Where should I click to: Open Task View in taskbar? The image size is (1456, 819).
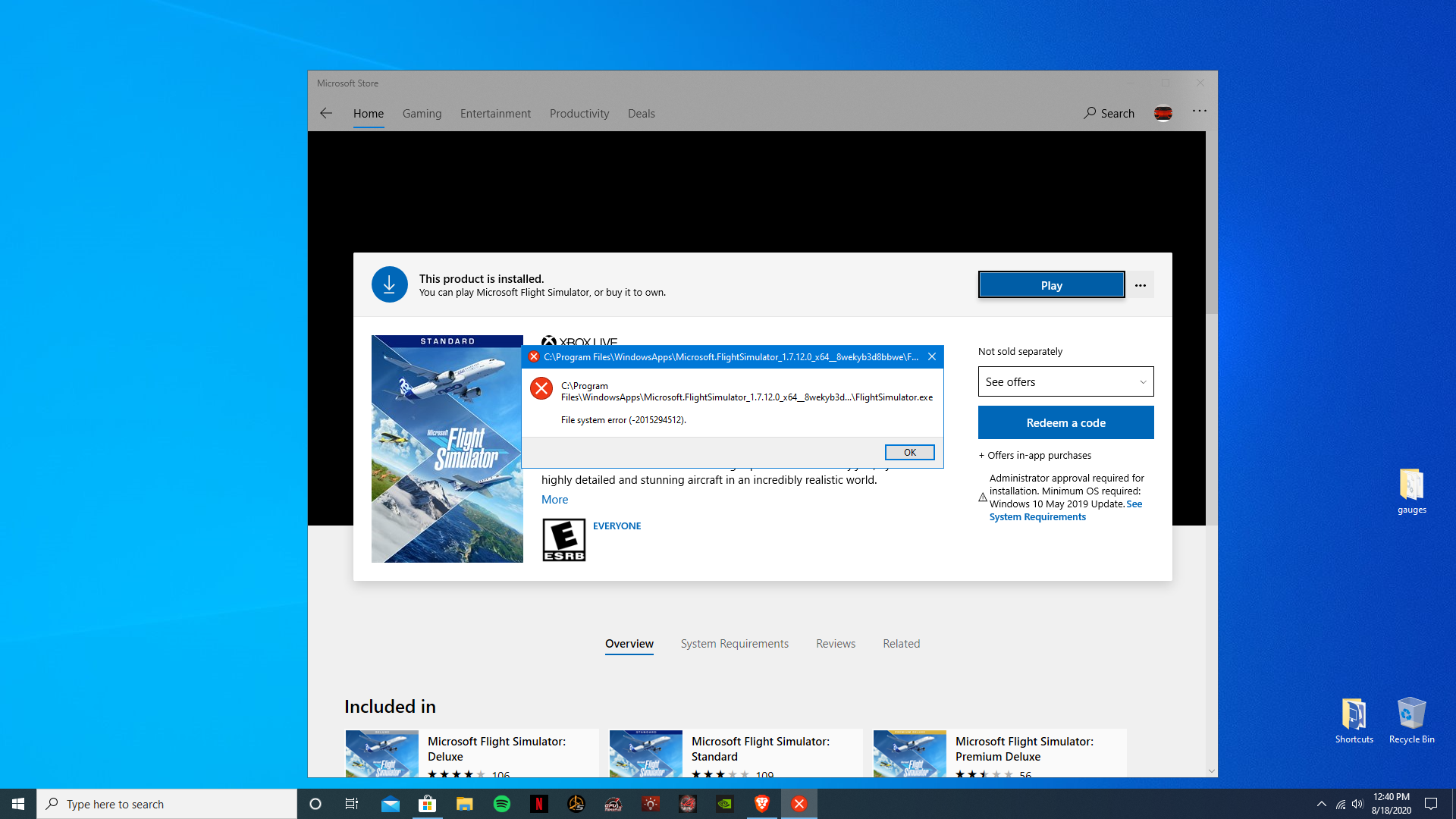(352, 804)
